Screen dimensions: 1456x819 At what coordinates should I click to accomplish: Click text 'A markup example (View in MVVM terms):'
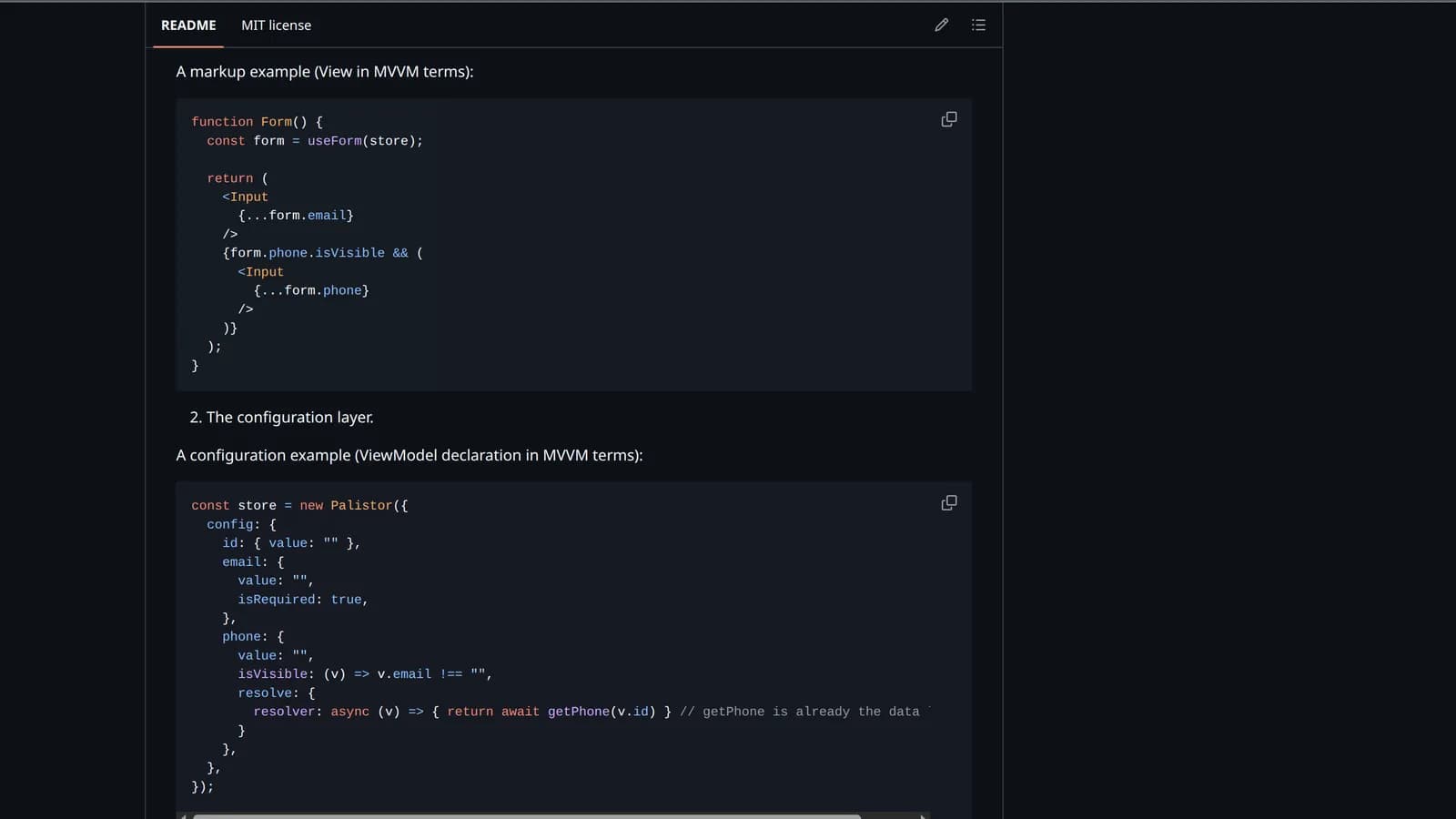pos(325,72)
